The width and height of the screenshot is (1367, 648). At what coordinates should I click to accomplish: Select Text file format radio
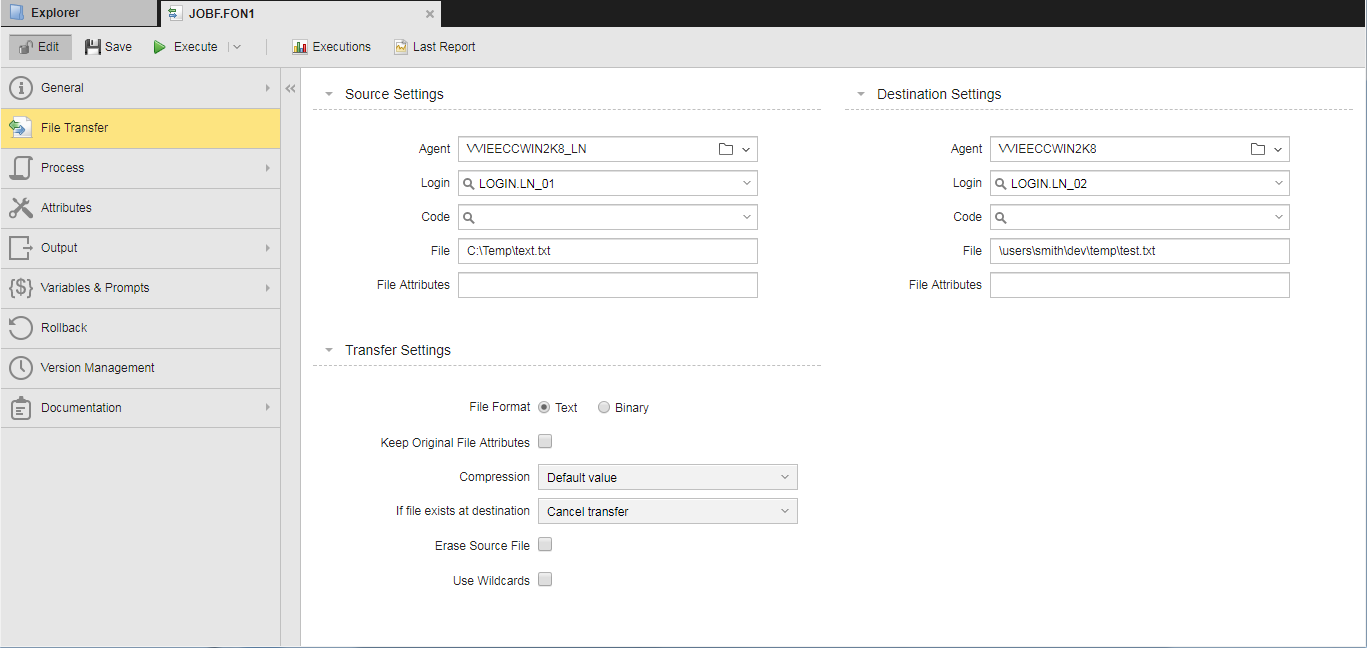pyautogui.click(x=544, y=407)
